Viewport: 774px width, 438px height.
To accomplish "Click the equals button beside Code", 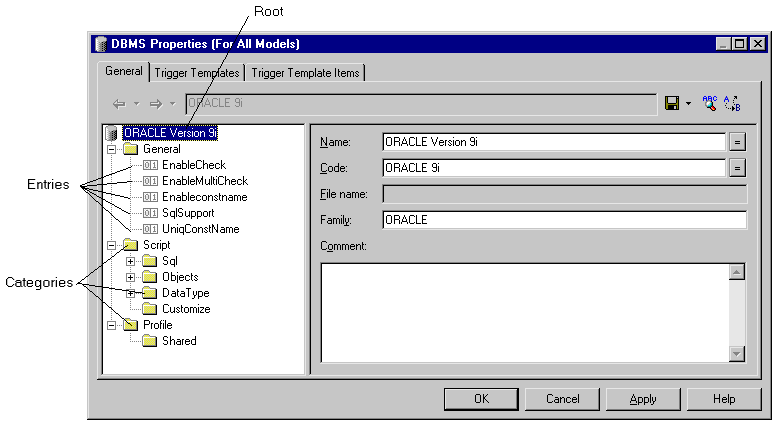I will pyautogui.click(x=737, y=168).
